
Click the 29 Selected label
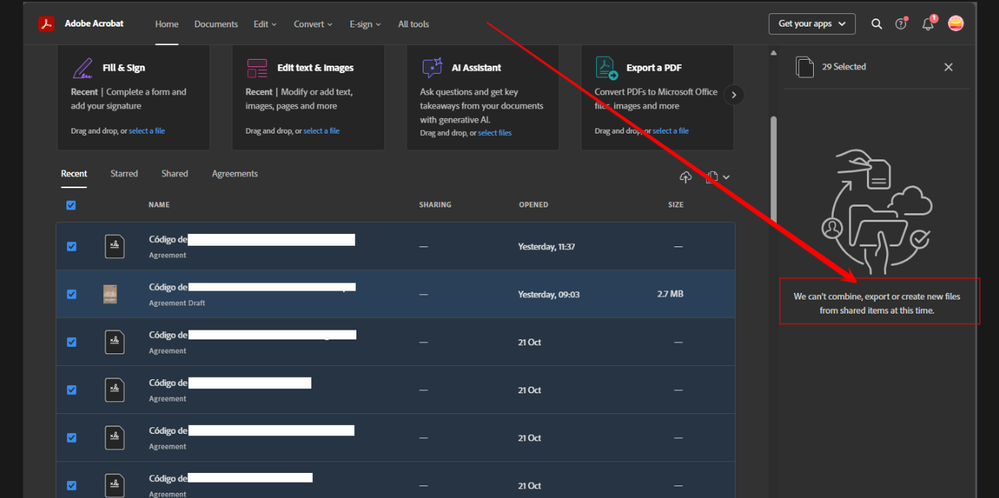pos(844,67)
